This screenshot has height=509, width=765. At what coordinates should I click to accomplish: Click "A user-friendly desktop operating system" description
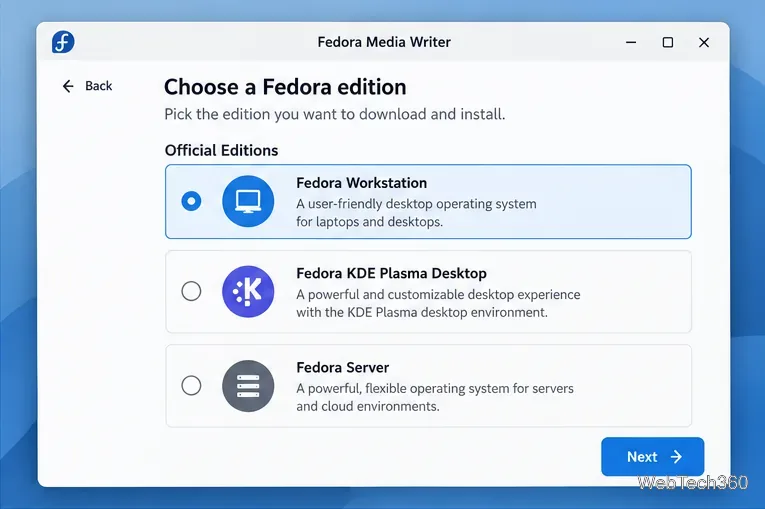416,204
